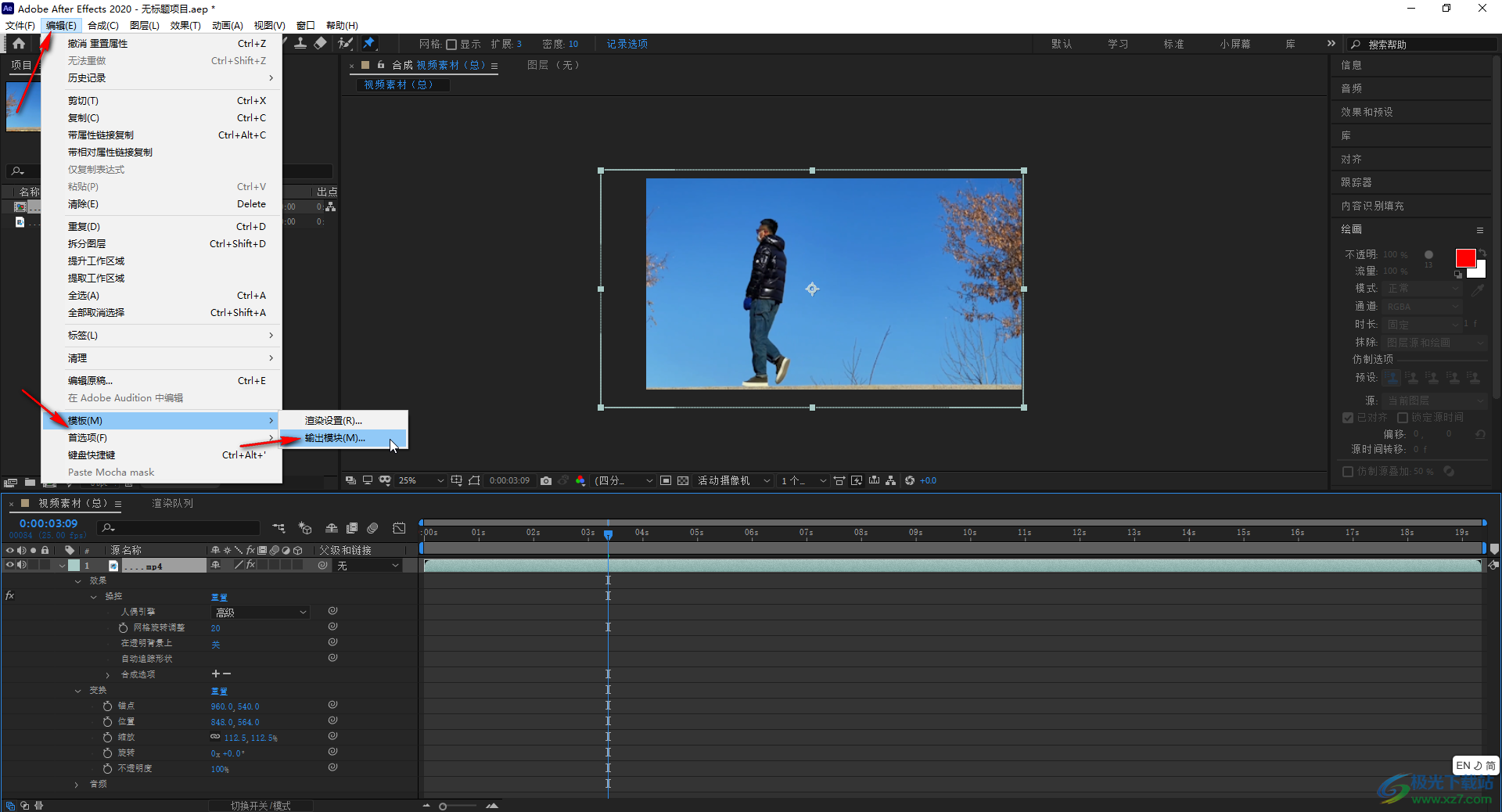Viewport: 1502px width, 812px height.
Task: Open the 人偶引擎 高级 dropdown
Action: pyautogui.click(x=261, y=613)
